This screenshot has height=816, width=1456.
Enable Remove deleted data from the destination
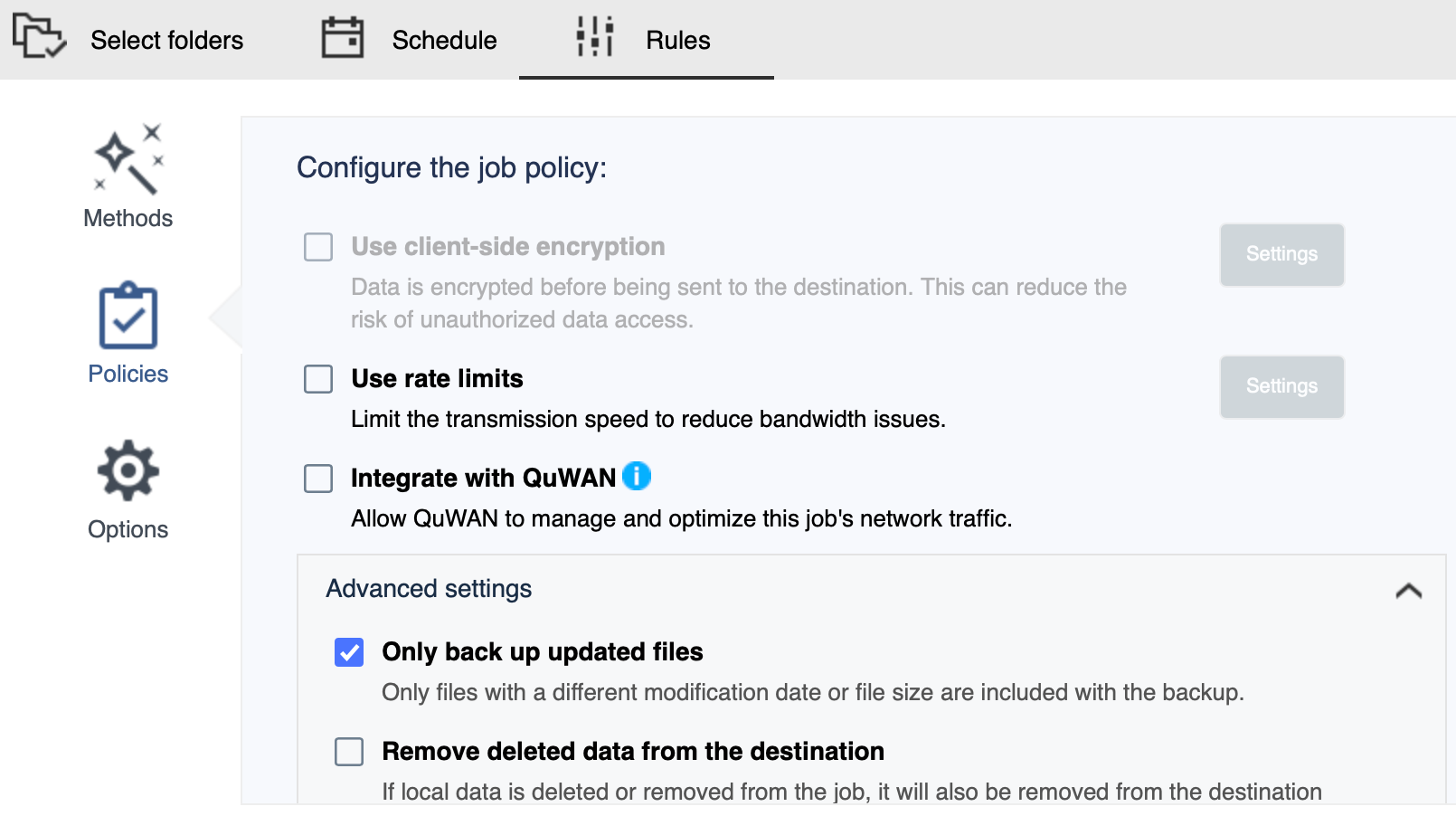(x=349, y=752)
